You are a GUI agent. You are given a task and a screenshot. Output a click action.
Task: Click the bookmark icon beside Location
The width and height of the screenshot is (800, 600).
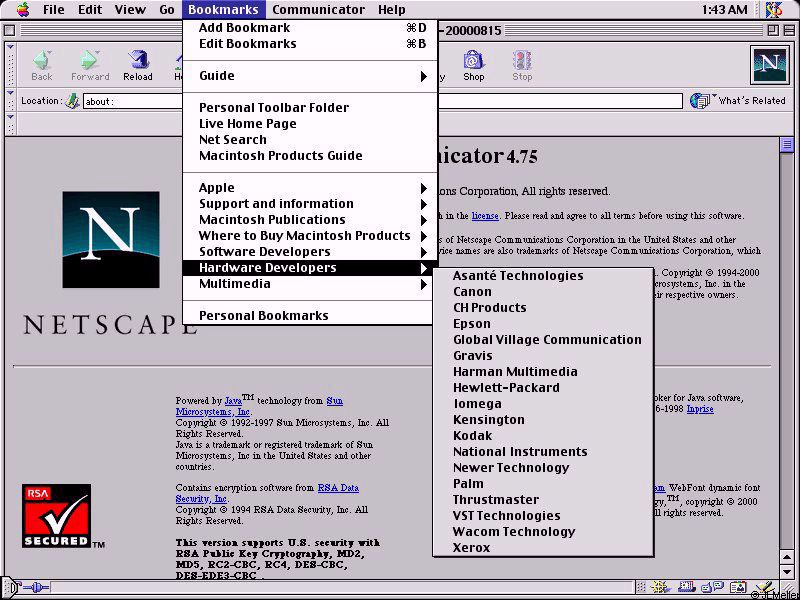[73, 101]
